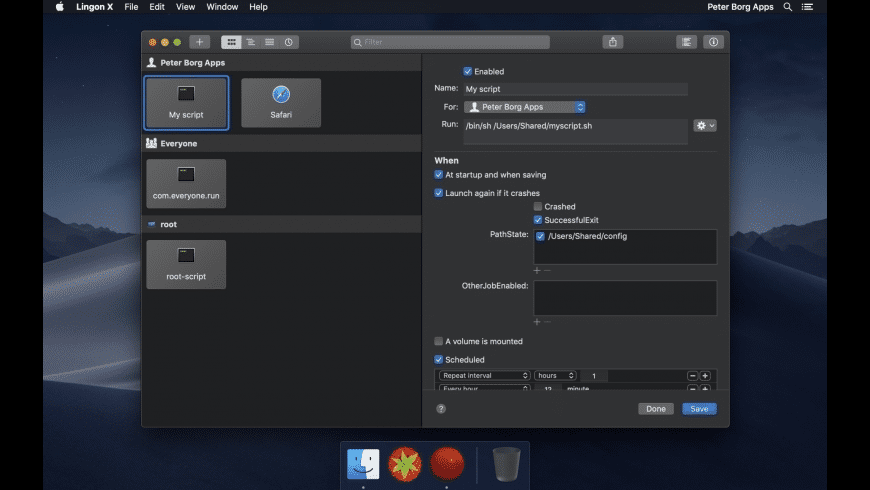Screen dimensions: 870x490
Task: Toggle the Enabled checkbox
Action: pos(468,72)
